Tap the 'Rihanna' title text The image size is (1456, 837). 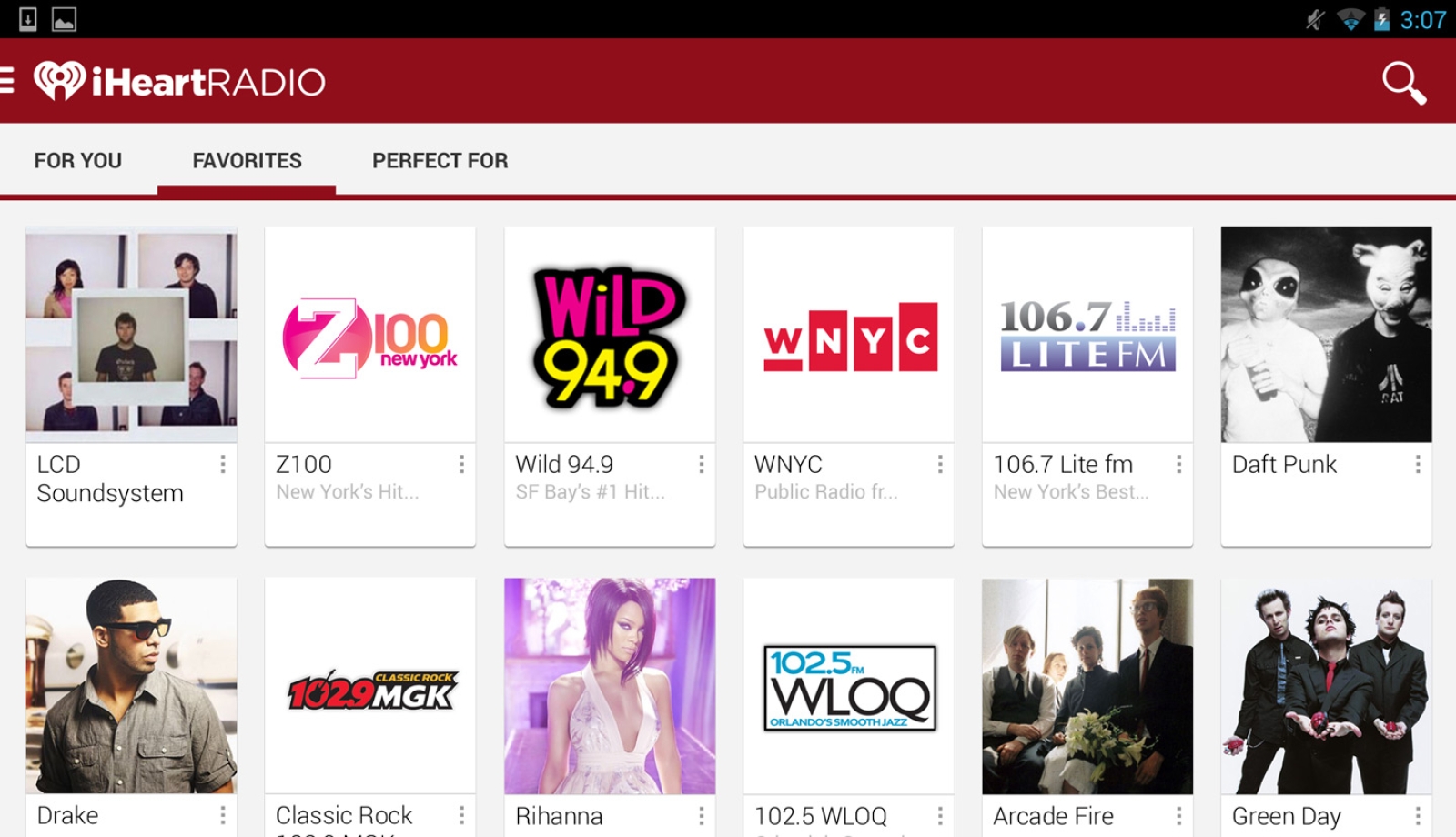tap(559, 816)
